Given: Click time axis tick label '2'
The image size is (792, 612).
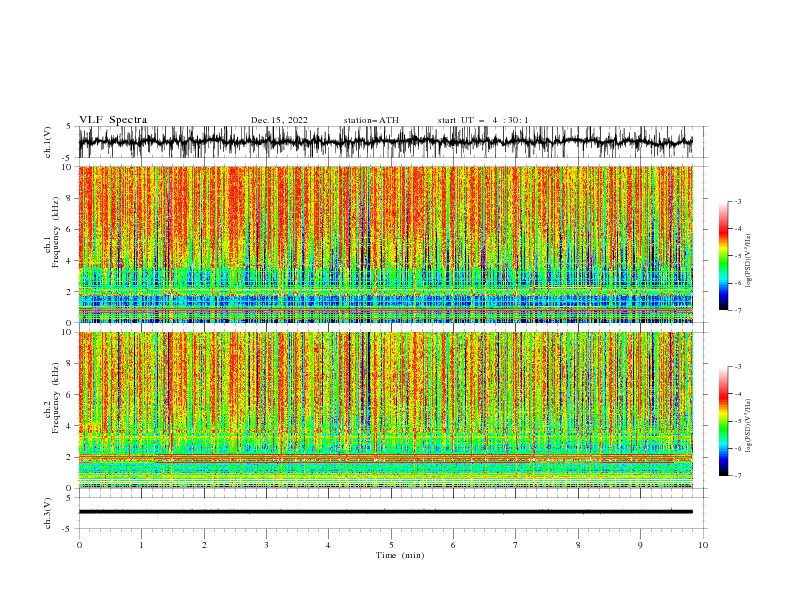Looking at the screenshot, I should [204, 545].
